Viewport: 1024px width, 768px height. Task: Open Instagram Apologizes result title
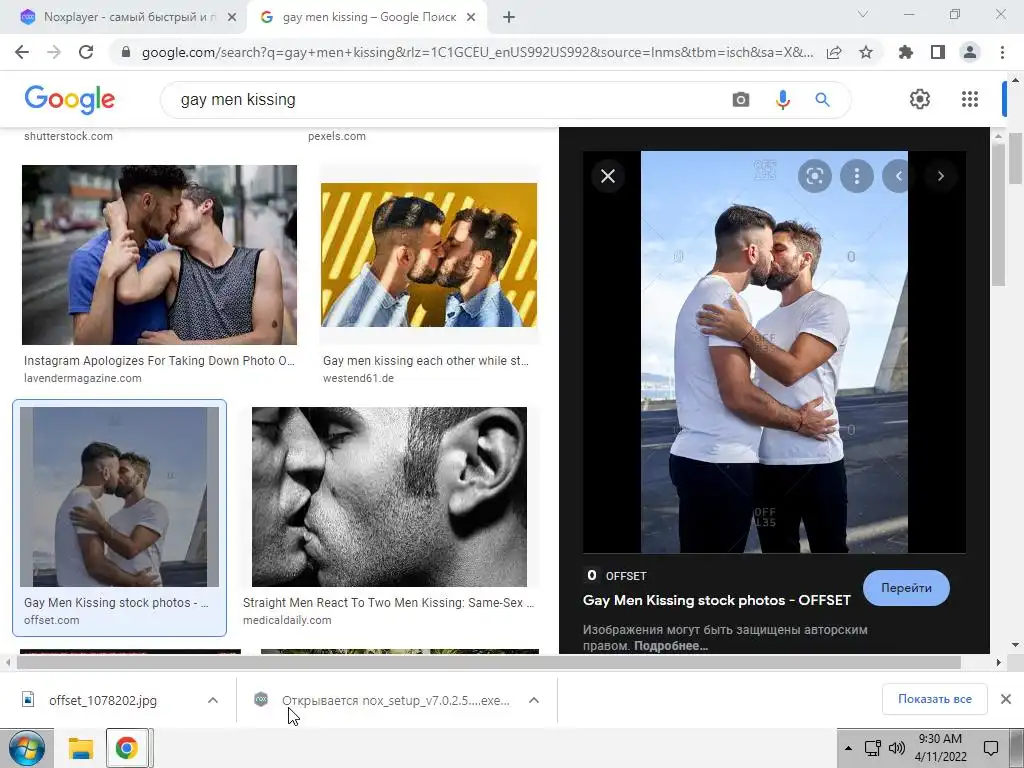159,360
